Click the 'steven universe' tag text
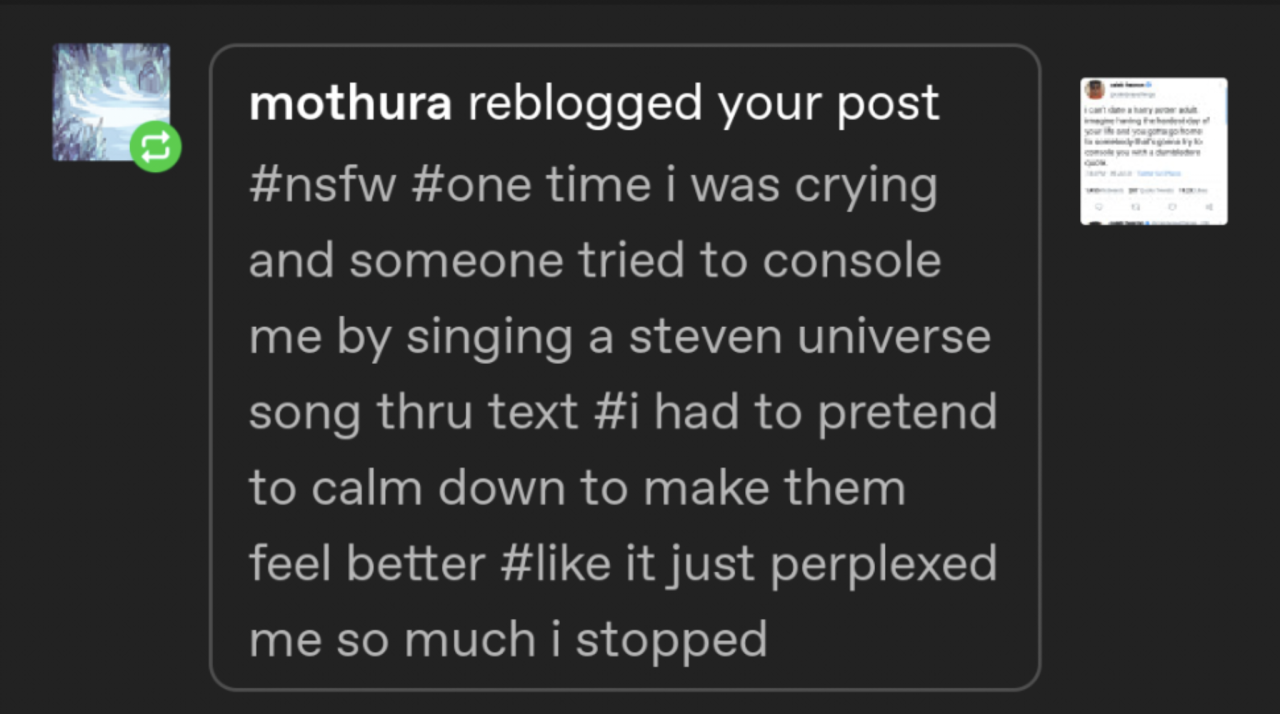 click(x=809, y=336)
